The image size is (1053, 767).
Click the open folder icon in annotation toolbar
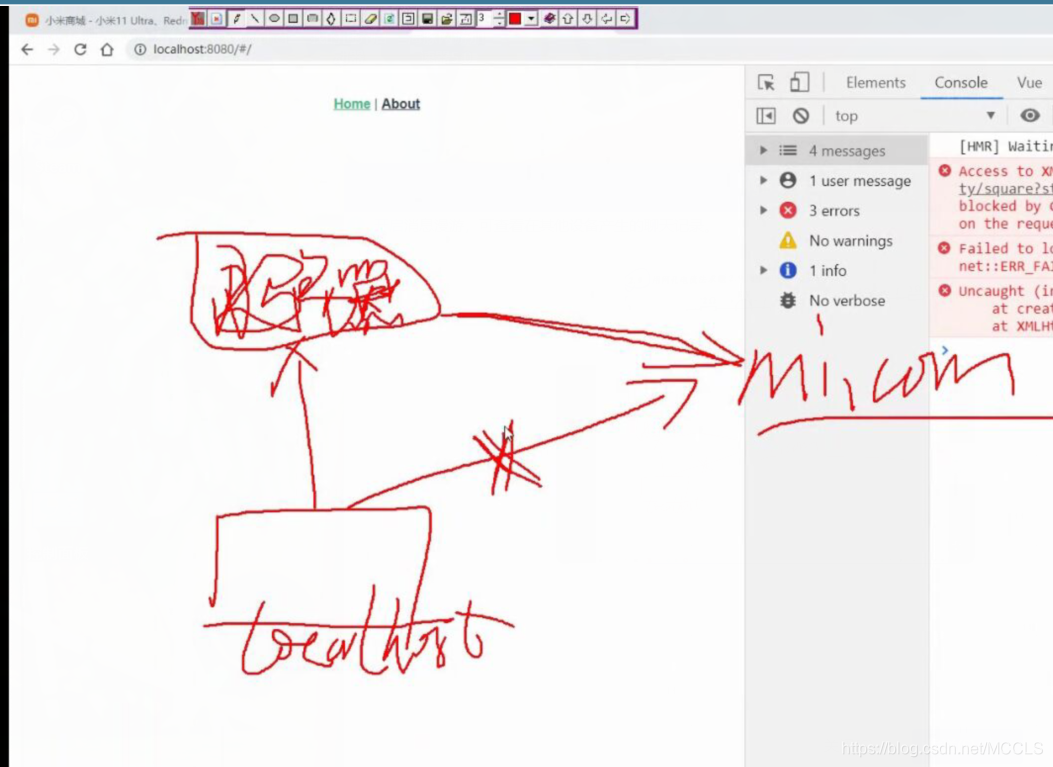pos(447,19)
